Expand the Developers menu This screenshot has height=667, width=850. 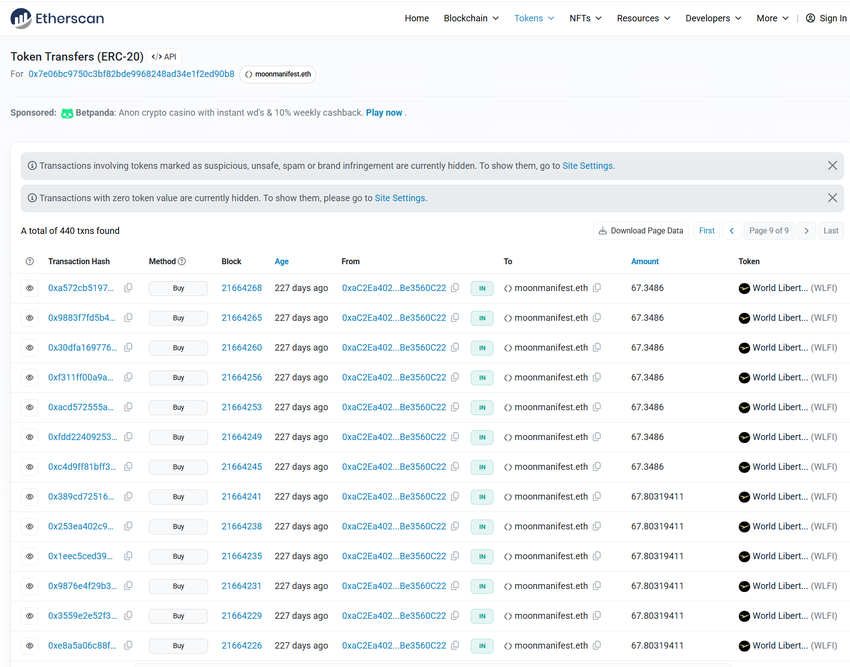(x=713, y=18)
